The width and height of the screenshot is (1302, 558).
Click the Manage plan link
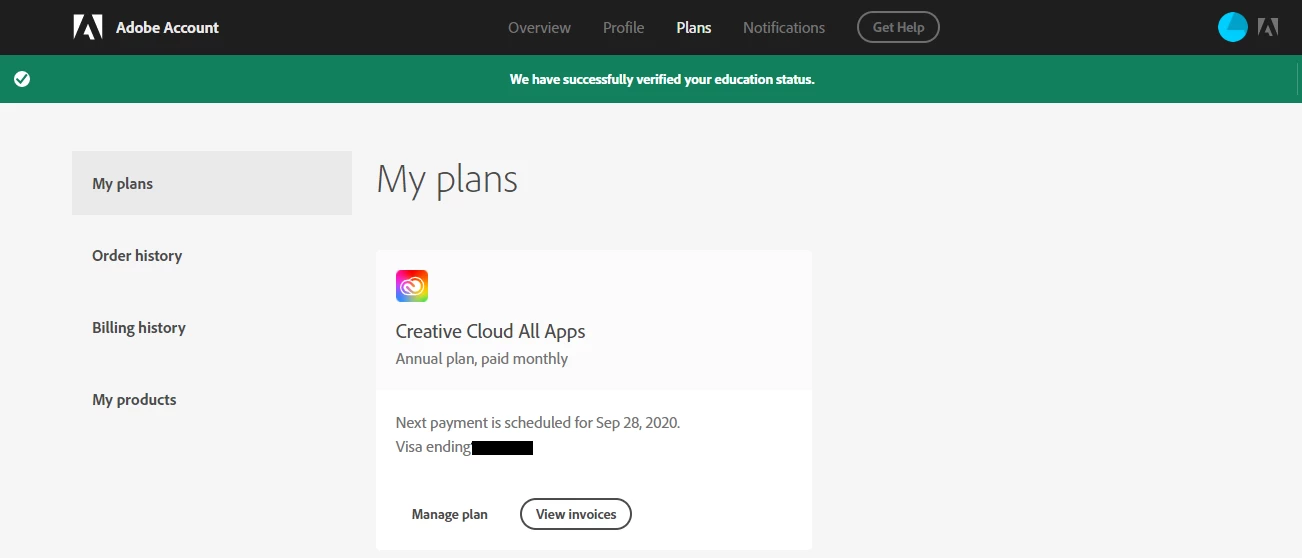click(x=450, y=514)
